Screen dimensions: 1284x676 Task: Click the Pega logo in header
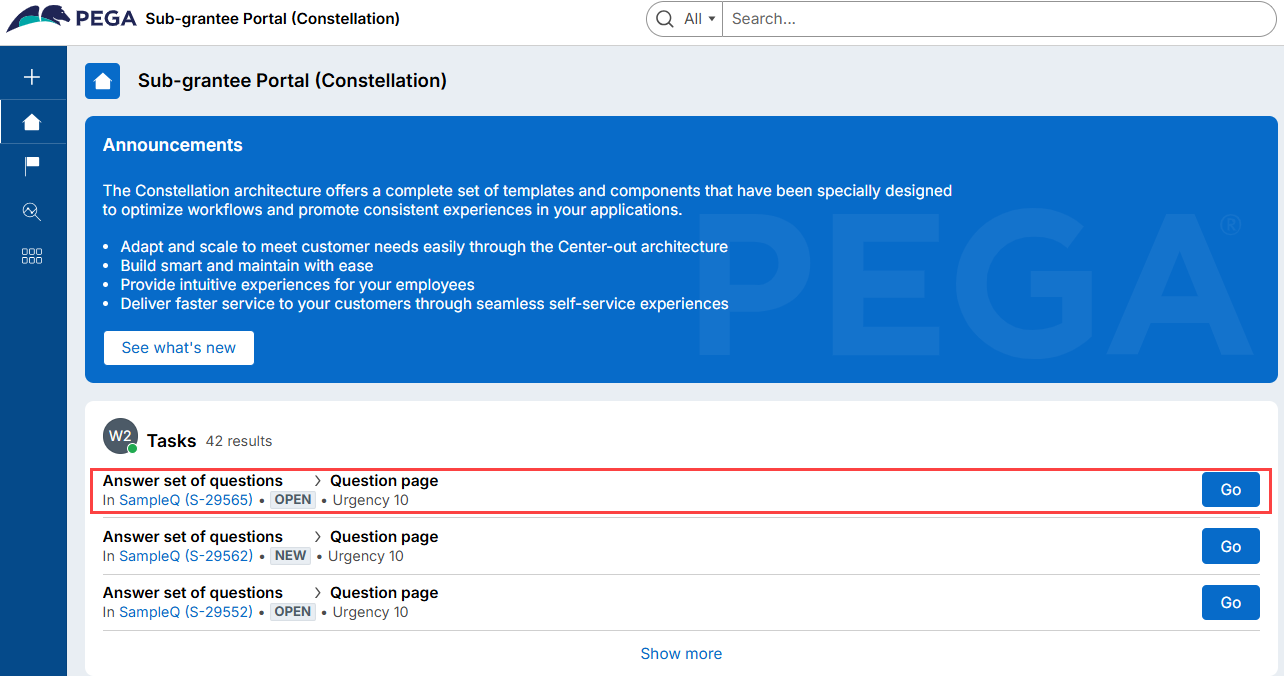tap(72, 19)
